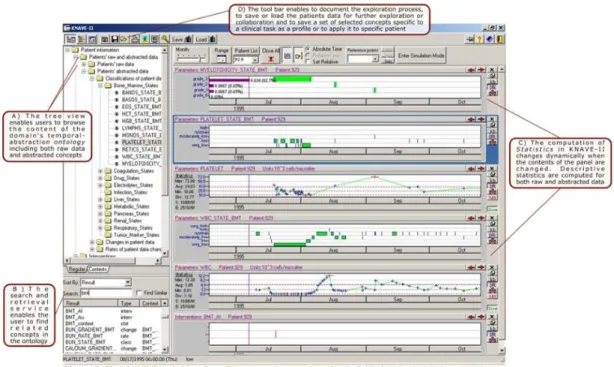Image resolution: width=614 pixels, height=367 pixels.
Task: Click the Save button in toolbar
Action: [x=182, y=39]
